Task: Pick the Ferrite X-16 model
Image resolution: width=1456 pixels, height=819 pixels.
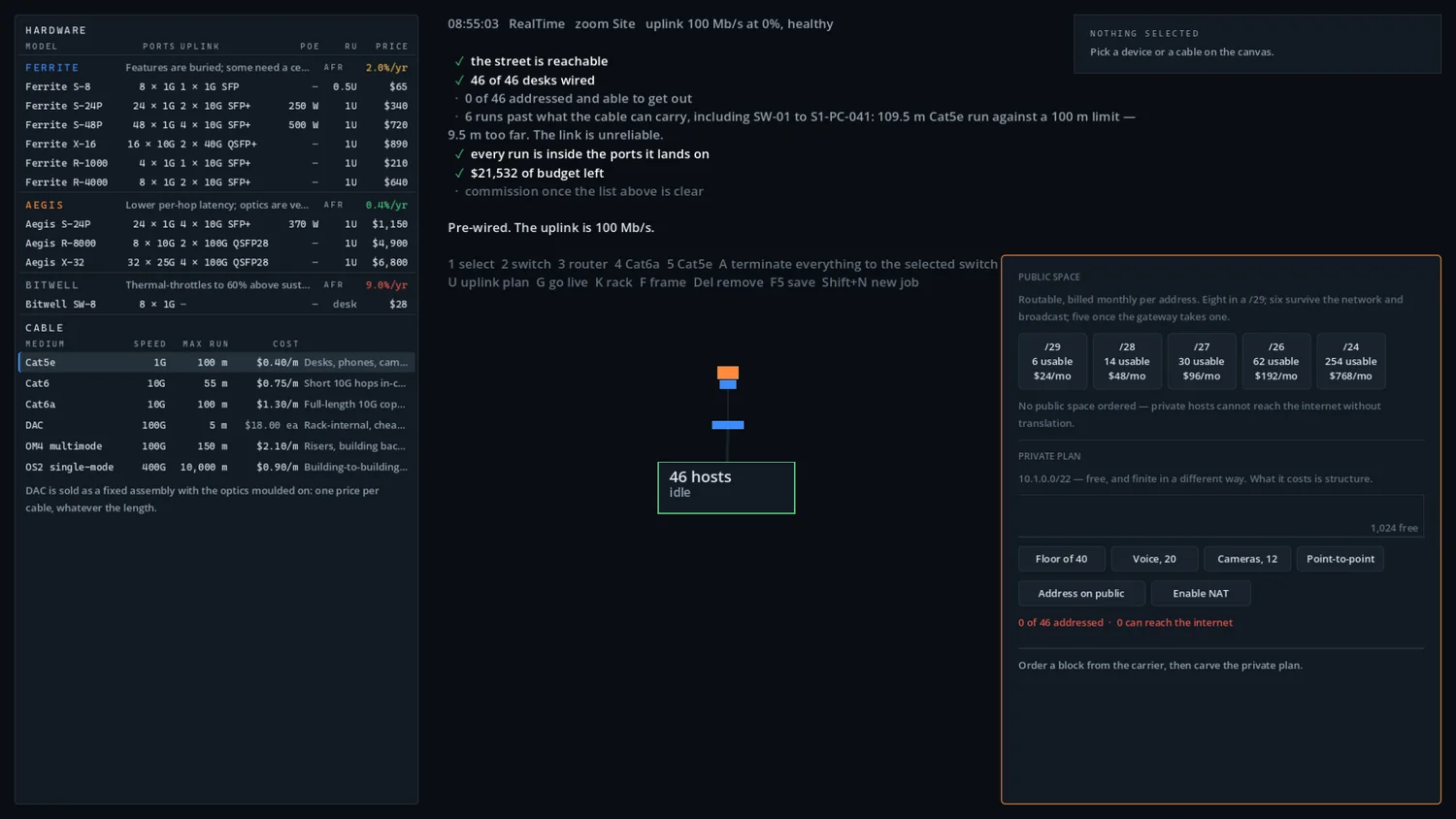Action: (216, 144)
